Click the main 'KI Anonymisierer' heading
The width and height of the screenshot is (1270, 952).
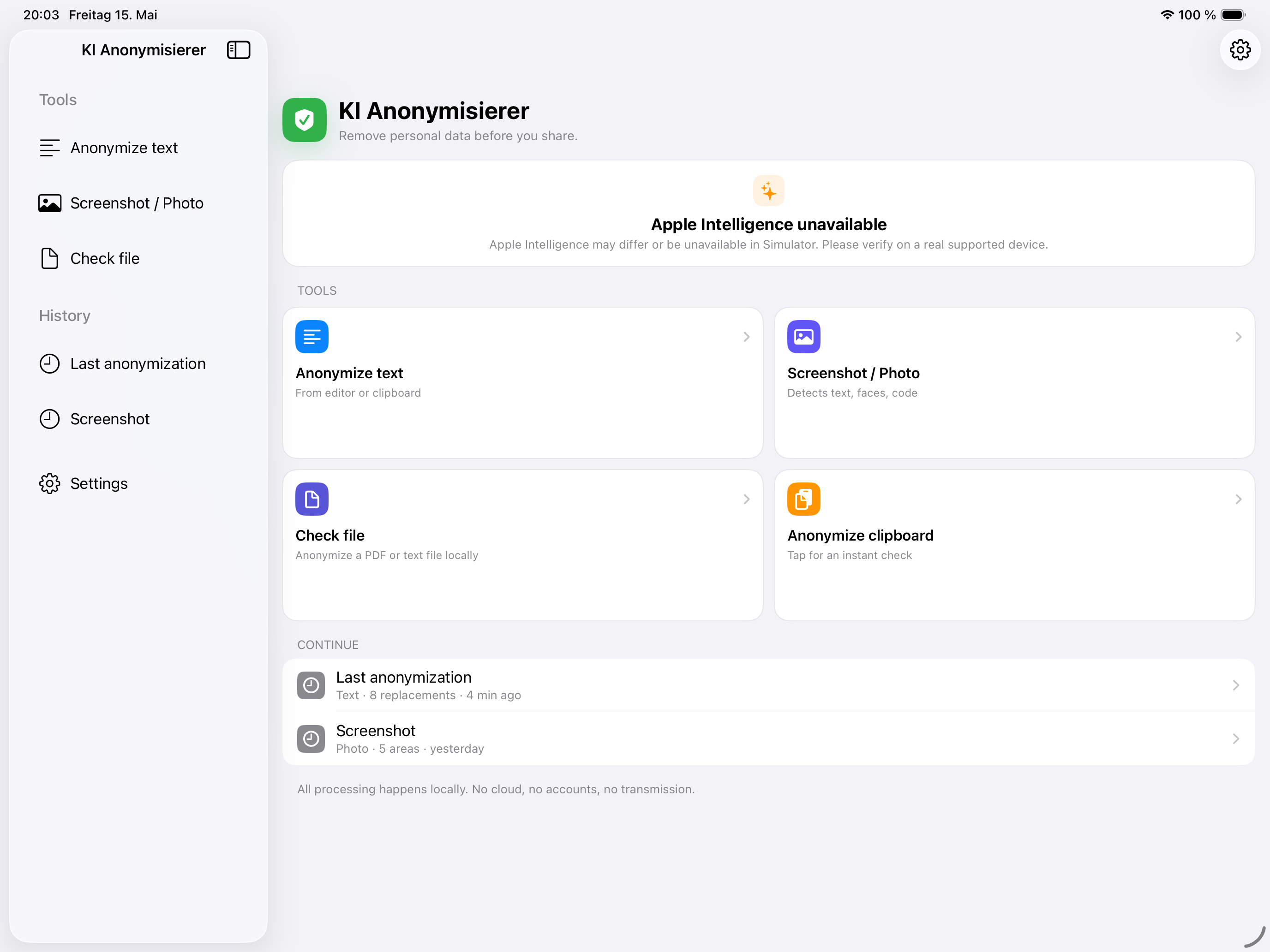click(x=433, y=111)
